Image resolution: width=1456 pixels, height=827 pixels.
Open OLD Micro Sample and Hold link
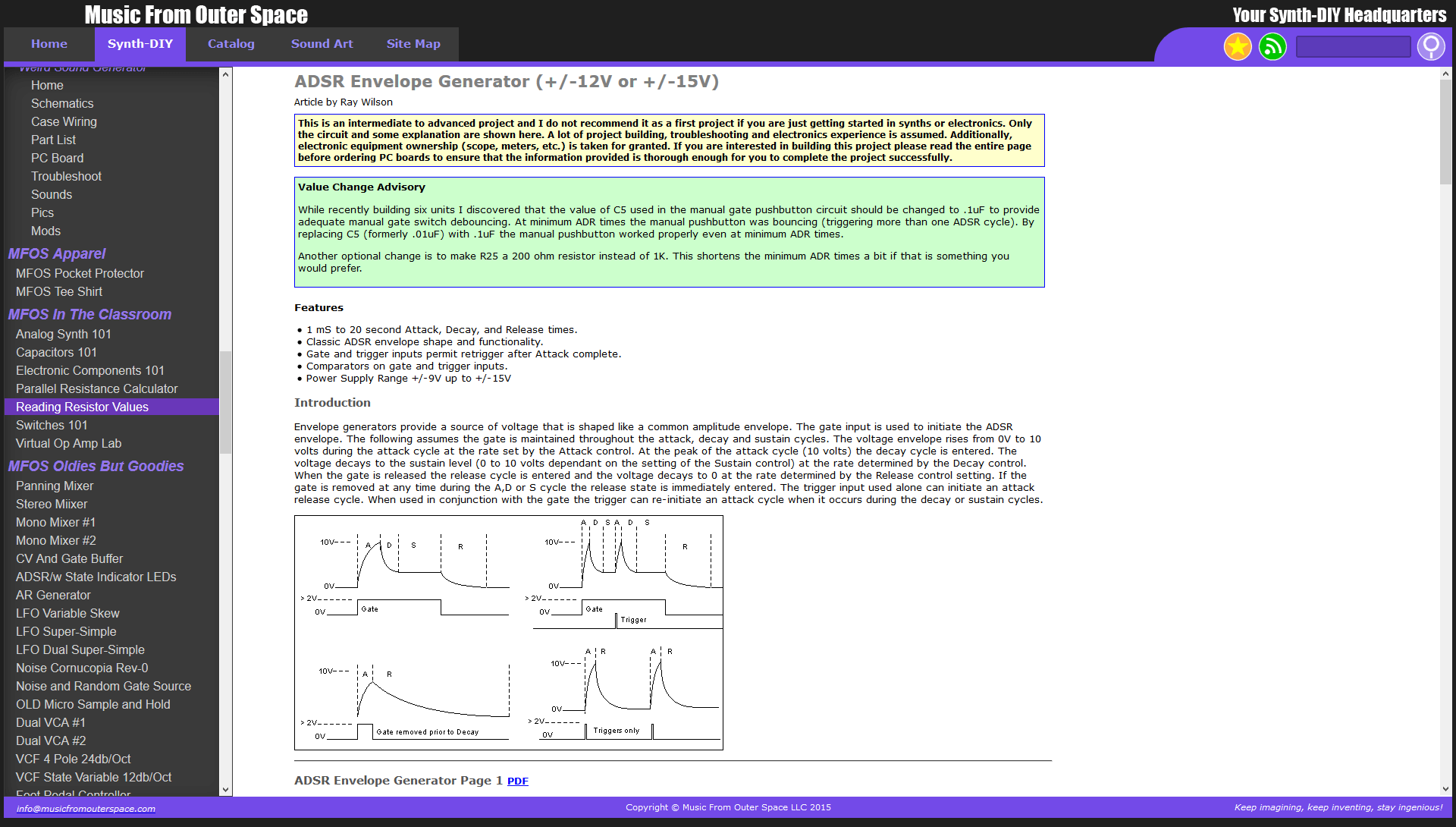point(93,704)
